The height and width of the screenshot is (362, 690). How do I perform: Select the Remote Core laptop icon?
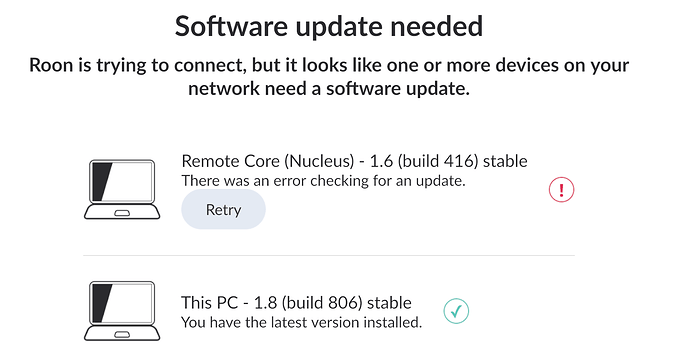[x=122, y=190]
